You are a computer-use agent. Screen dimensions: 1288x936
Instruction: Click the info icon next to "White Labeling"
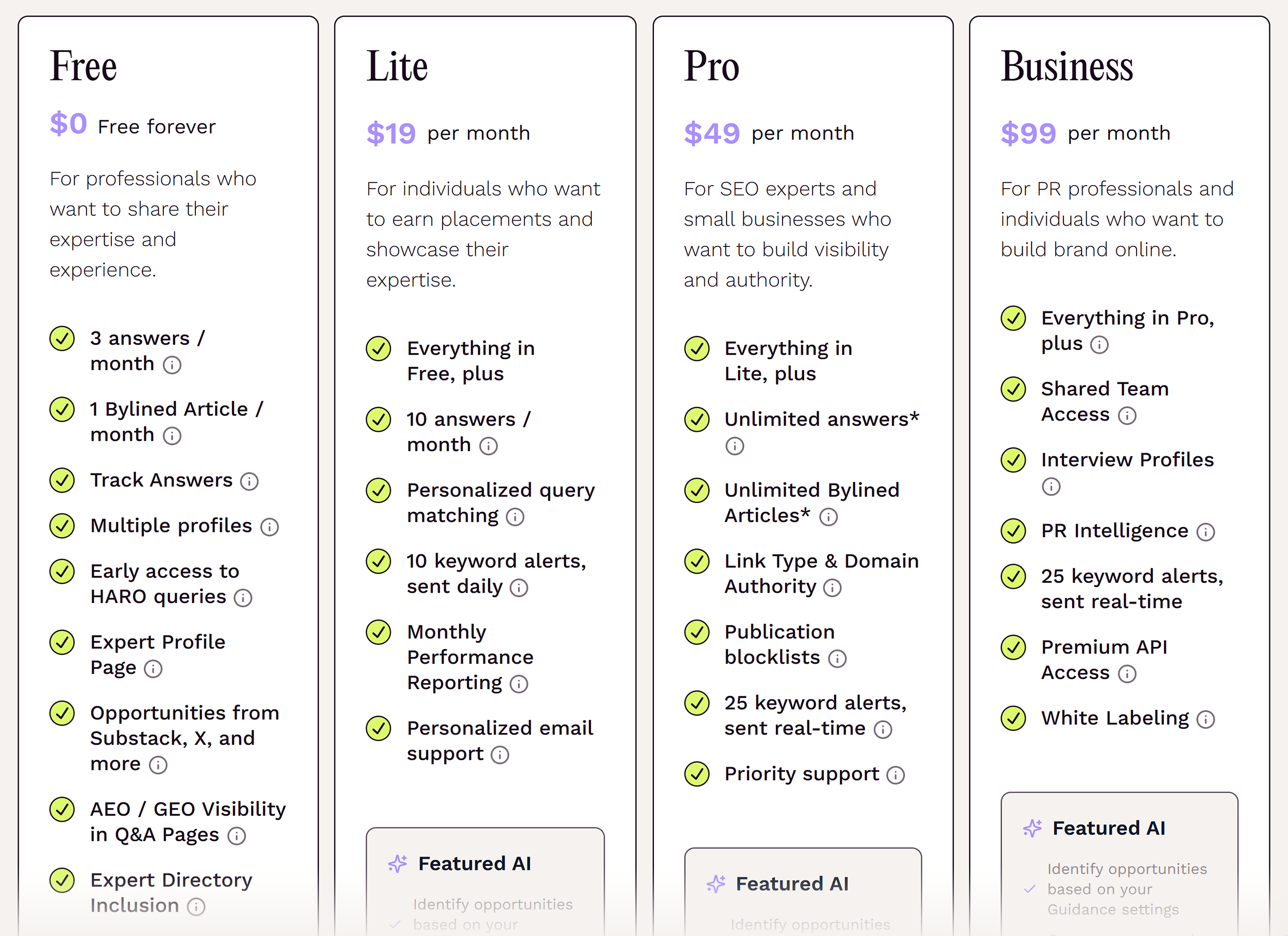click(1207, 719)
